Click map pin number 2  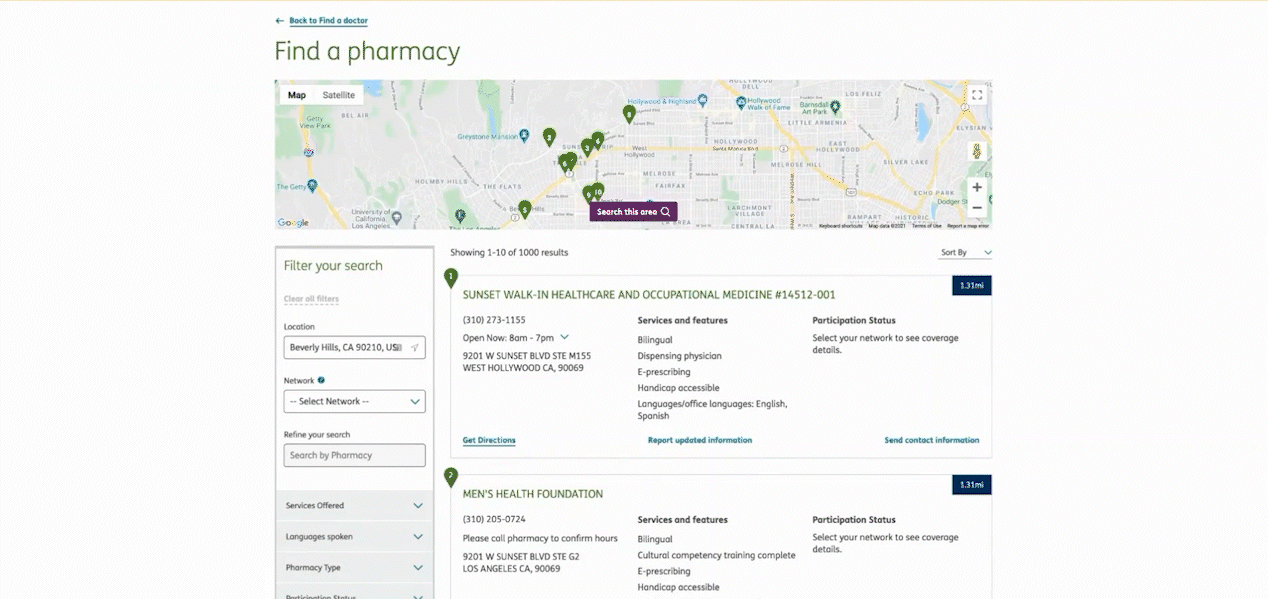549,136
